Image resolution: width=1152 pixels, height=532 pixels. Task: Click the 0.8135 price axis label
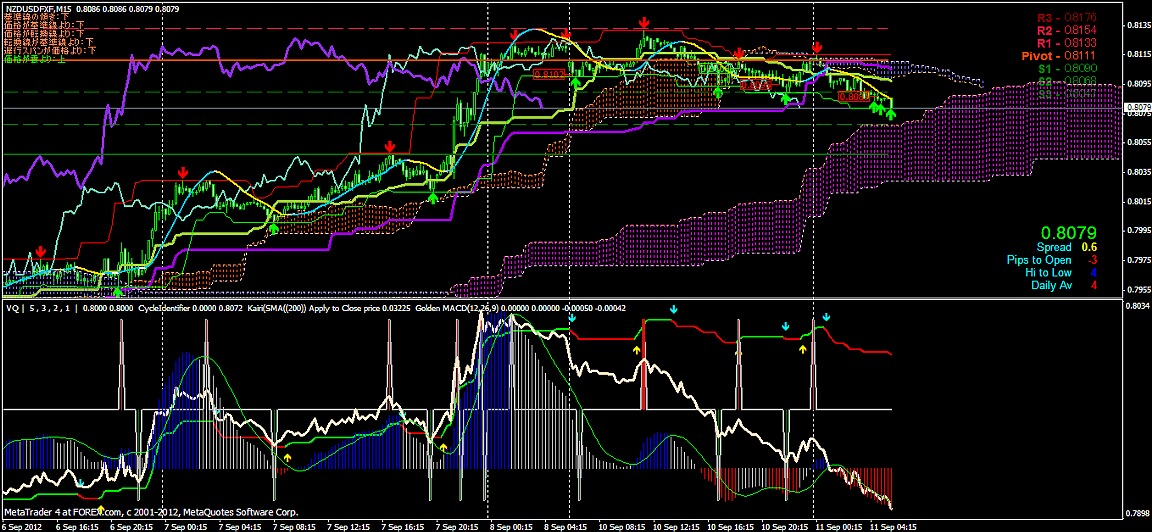(x=1137, y=25)
